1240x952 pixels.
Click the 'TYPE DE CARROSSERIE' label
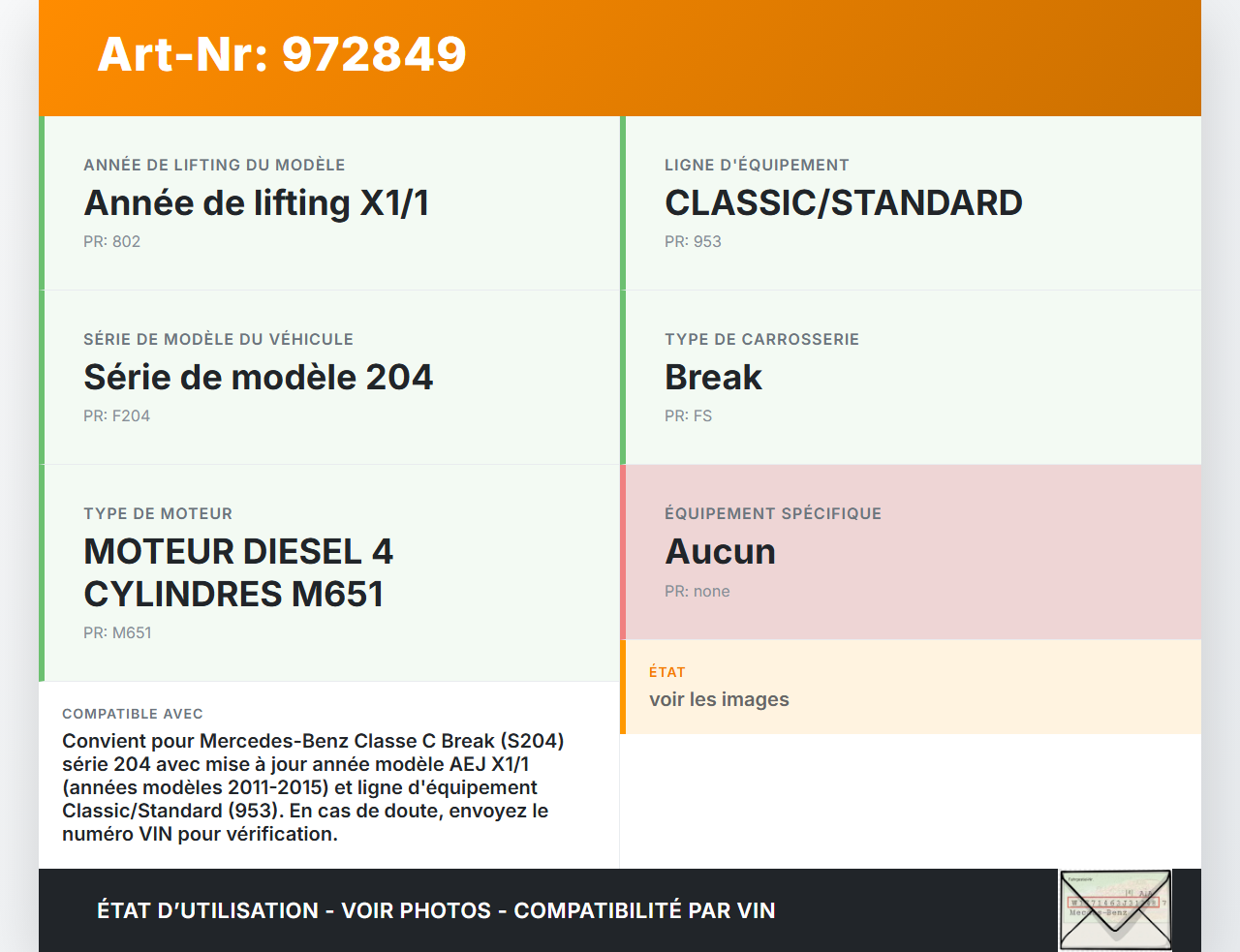click(761, 339)
